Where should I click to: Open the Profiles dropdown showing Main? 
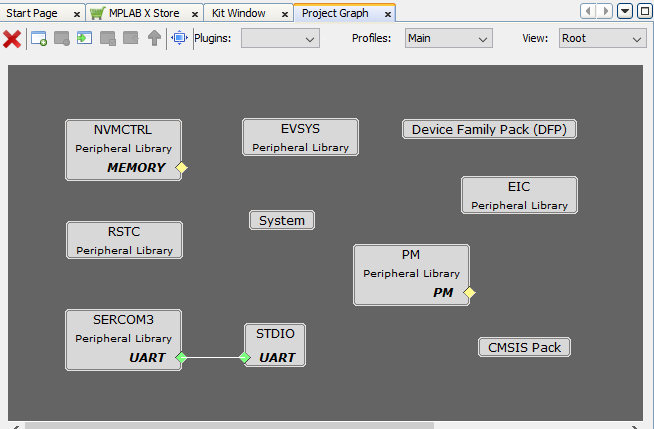tap(448, 38)
